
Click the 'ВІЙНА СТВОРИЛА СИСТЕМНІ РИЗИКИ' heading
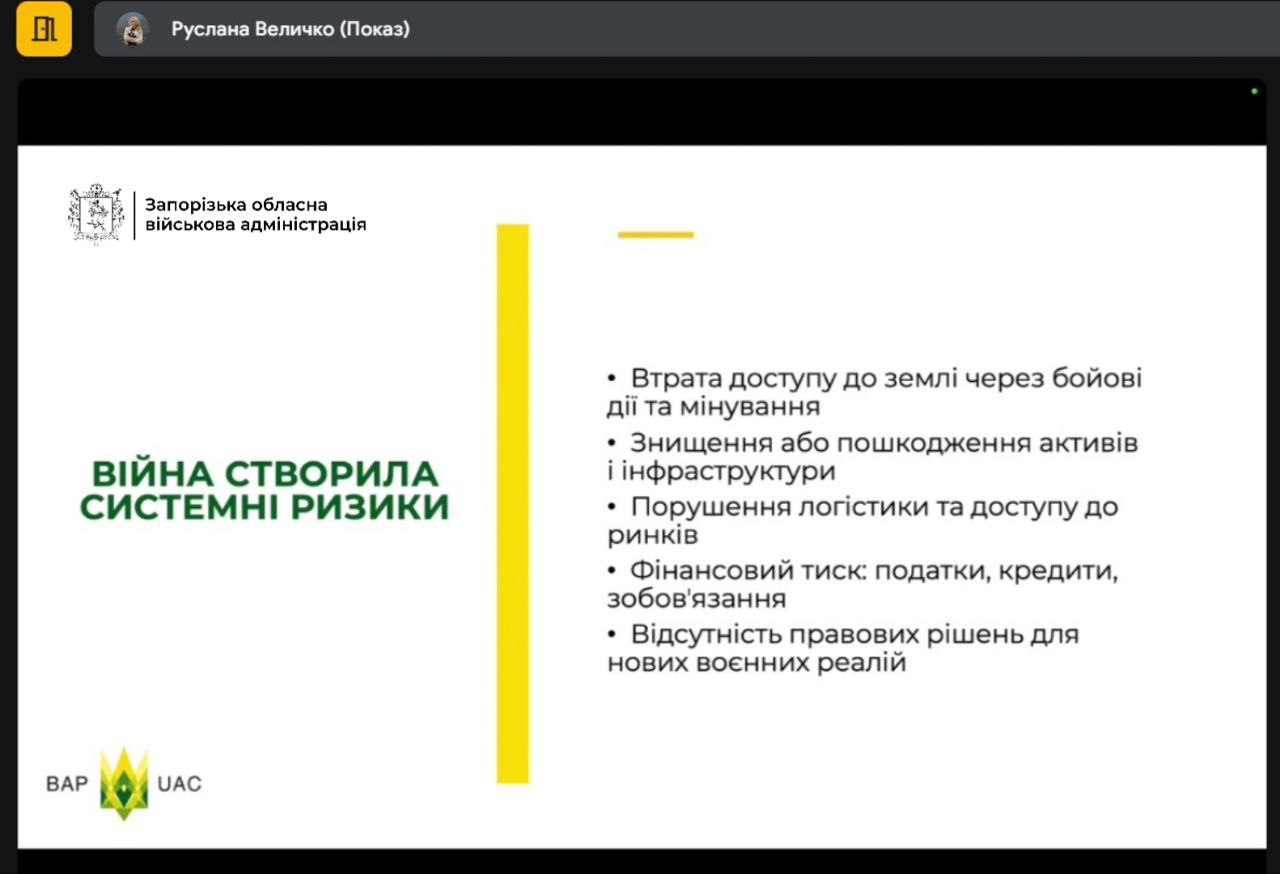264,490
